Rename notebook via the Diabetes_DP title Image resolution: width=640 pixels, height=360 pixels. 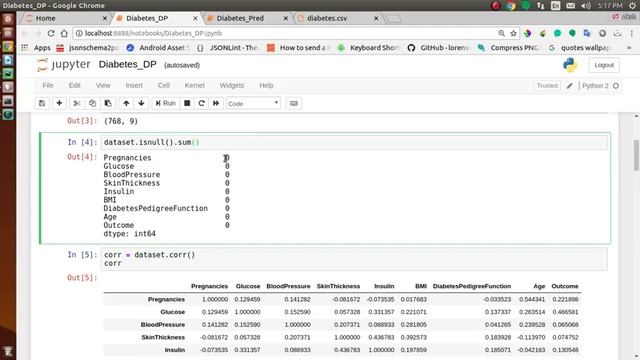point(127,64)
